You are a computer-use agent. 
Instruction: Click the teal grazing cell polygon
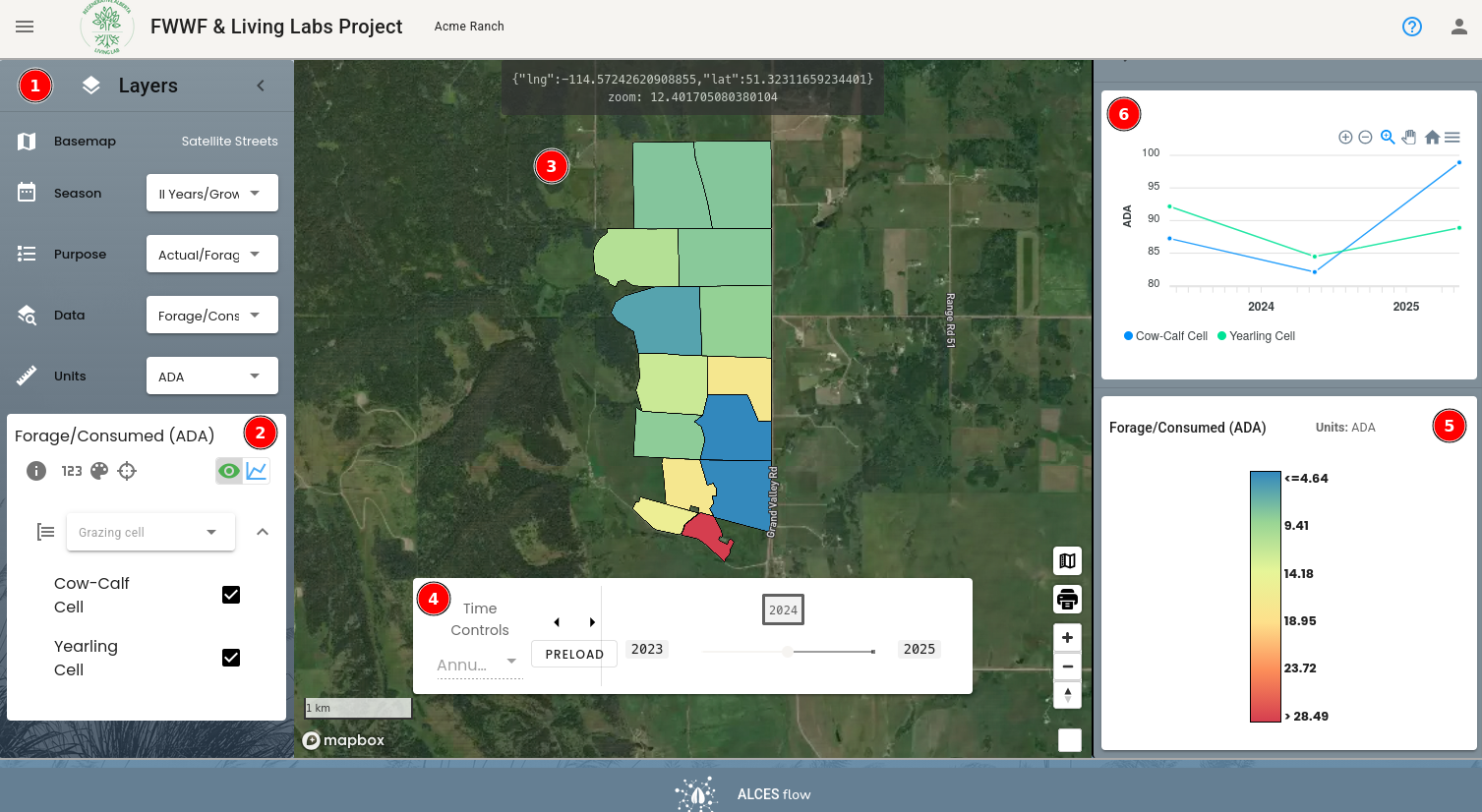[x=662, y=320]
